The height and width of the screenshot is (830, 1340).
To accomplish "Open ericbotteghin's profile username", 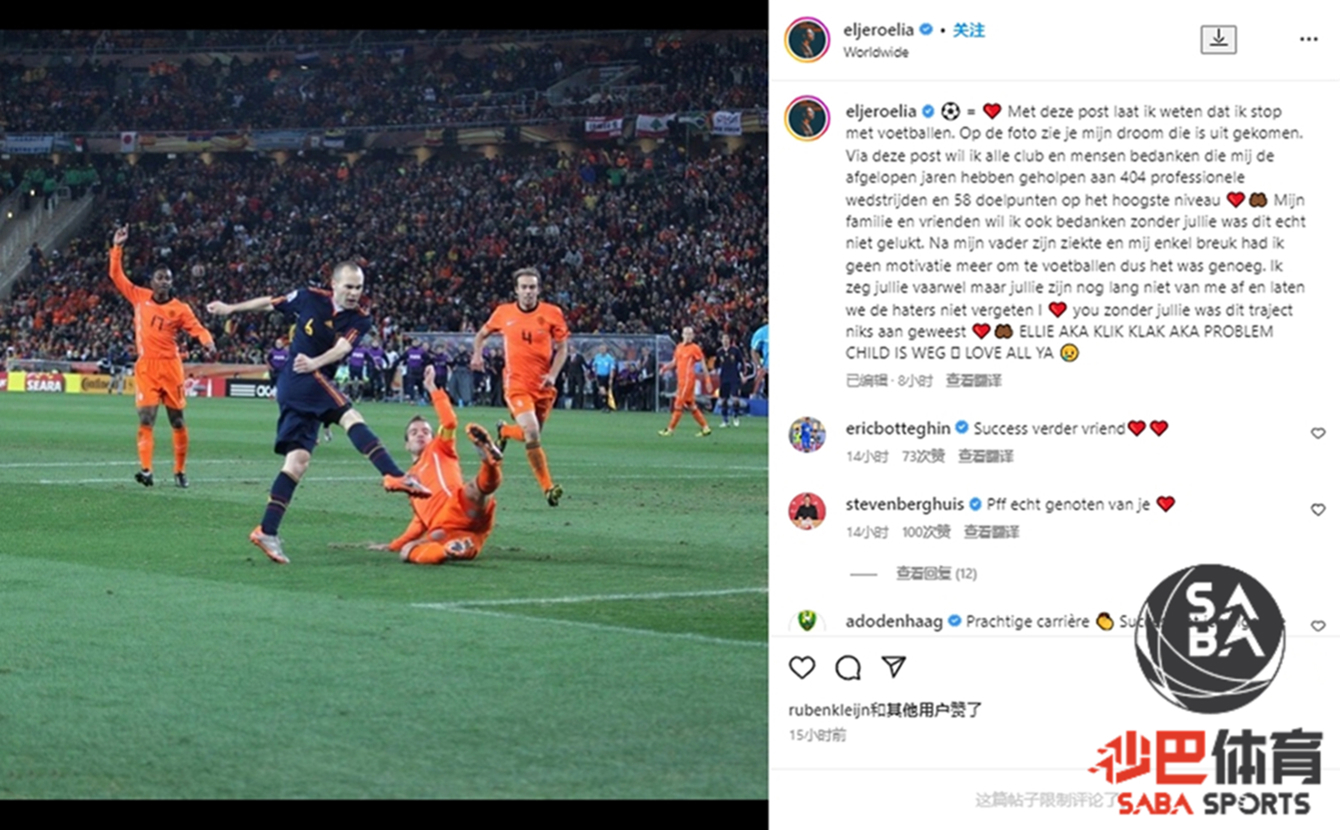I will (898, 428).
